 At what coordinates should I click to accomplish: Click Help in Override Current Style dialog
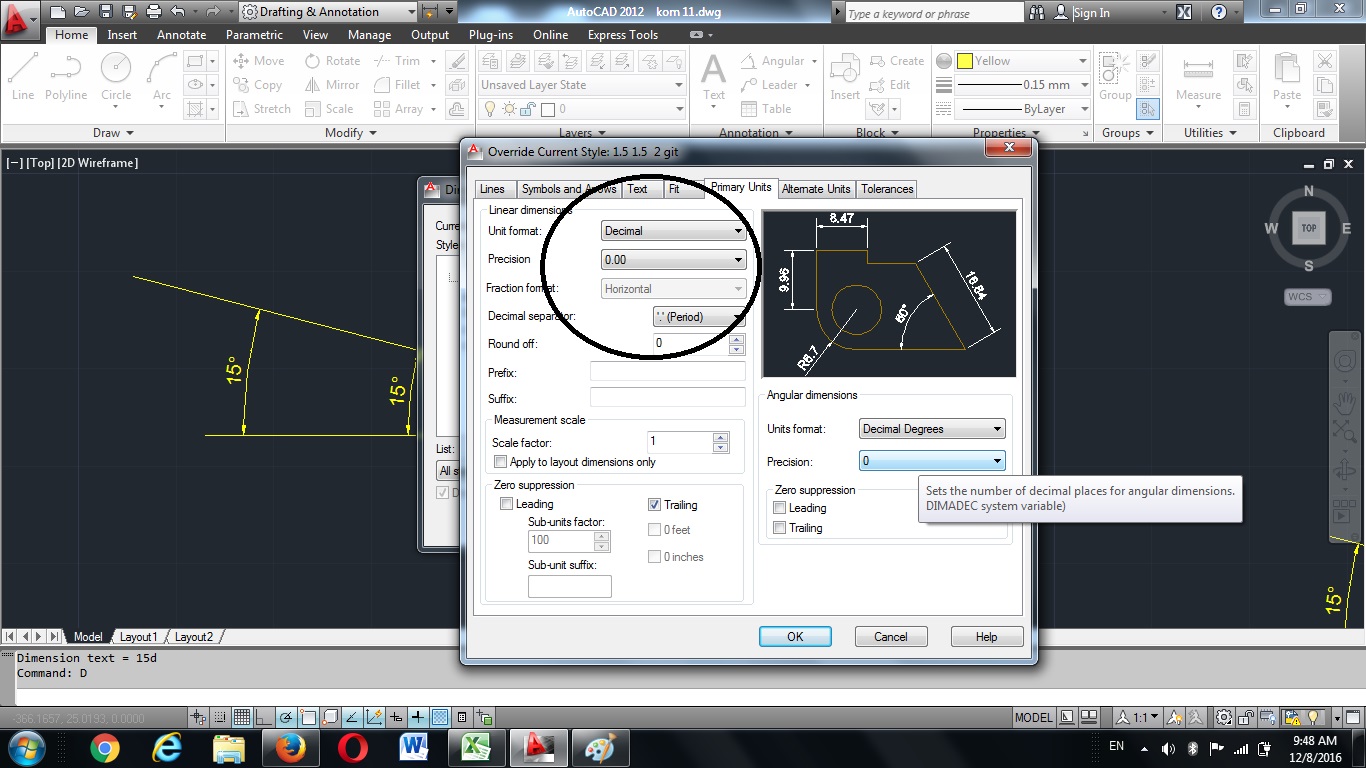pos(986,637)
